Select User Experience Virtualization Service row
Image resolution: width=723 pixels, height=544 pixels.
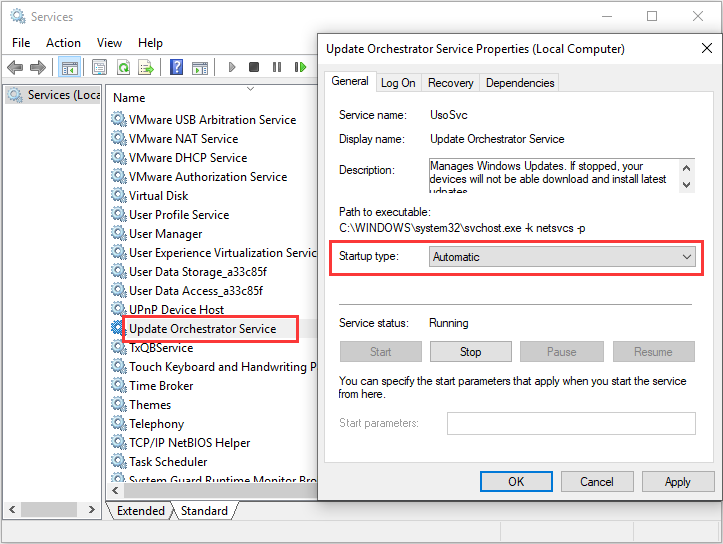223,253
